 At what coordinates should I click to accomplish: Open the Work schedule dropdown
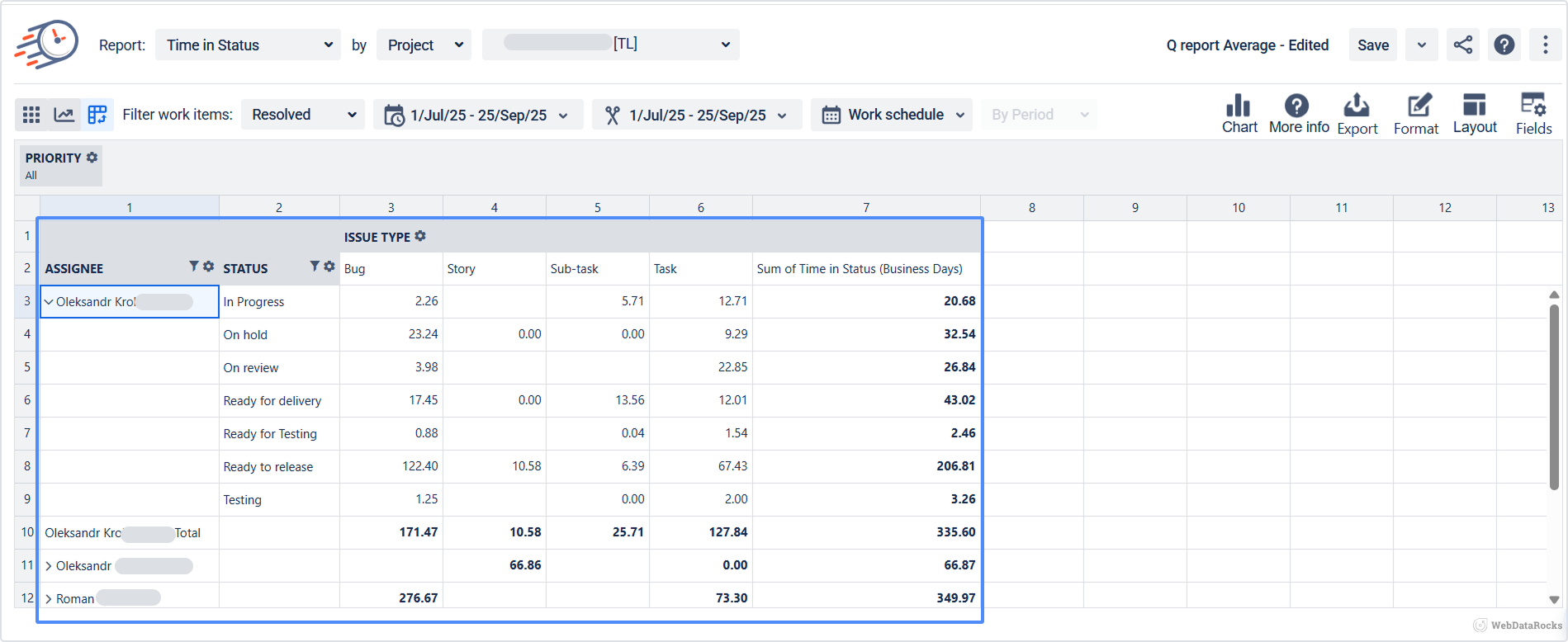(x=892, y=115)
